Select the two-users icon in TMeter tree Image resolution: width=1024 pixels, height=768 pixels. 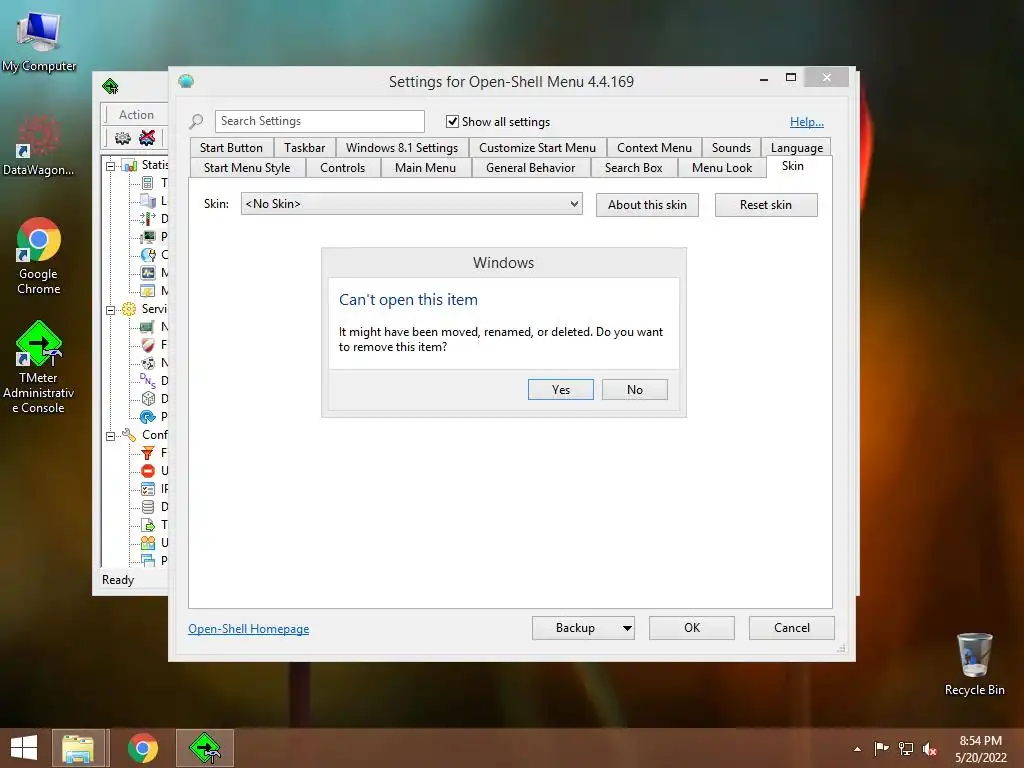(x=148, y=543)
